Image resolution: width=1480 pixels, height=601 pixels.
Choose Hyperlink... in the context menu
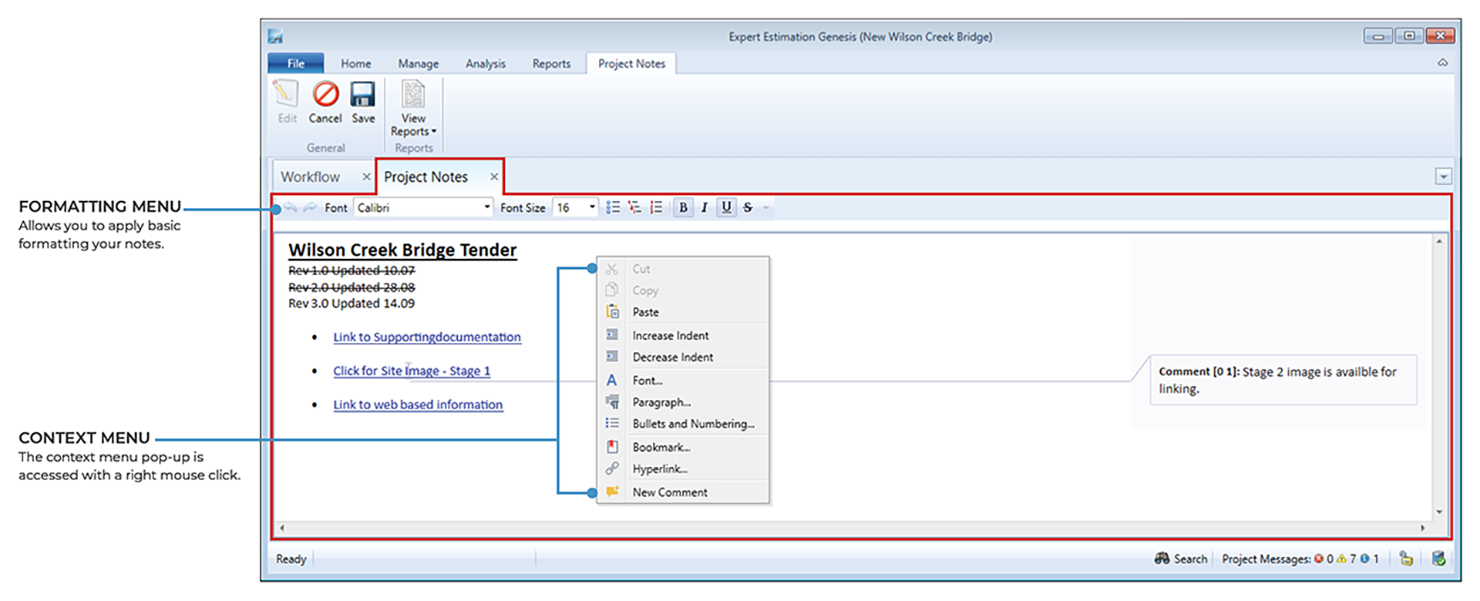659,469
